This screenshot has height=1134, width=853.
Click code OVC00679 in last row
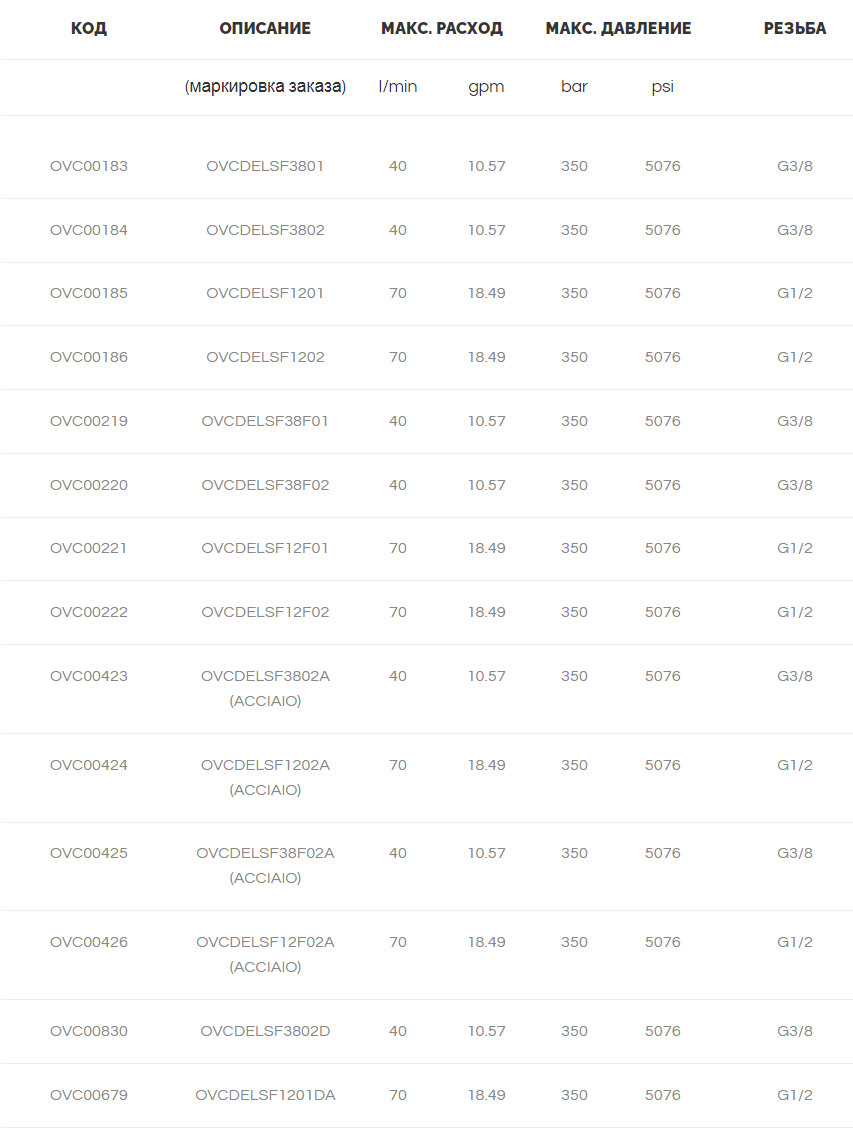(88, 1095)
